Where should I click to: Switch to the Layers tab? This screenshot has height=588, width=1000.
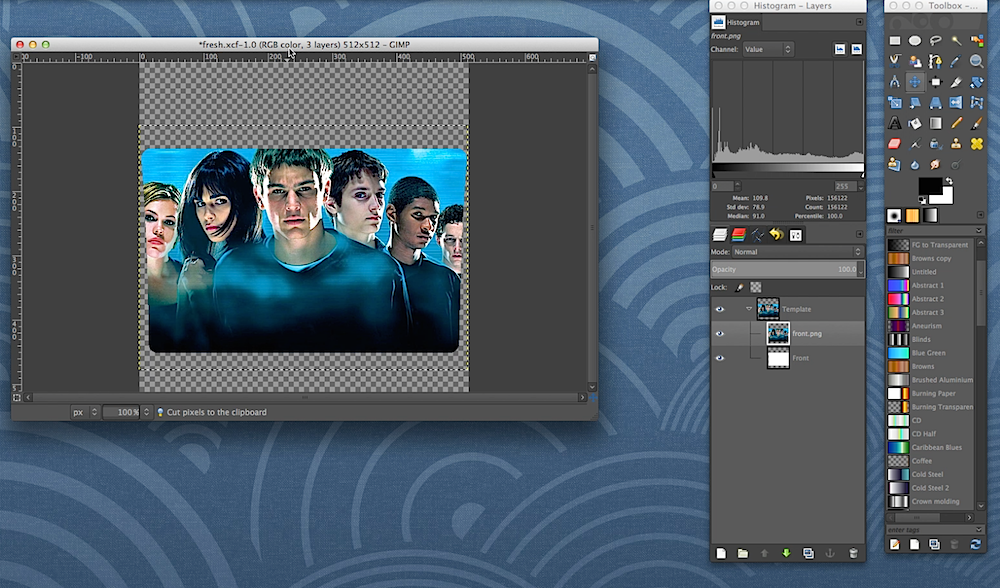pyautogui.click(x=720, y=235)
